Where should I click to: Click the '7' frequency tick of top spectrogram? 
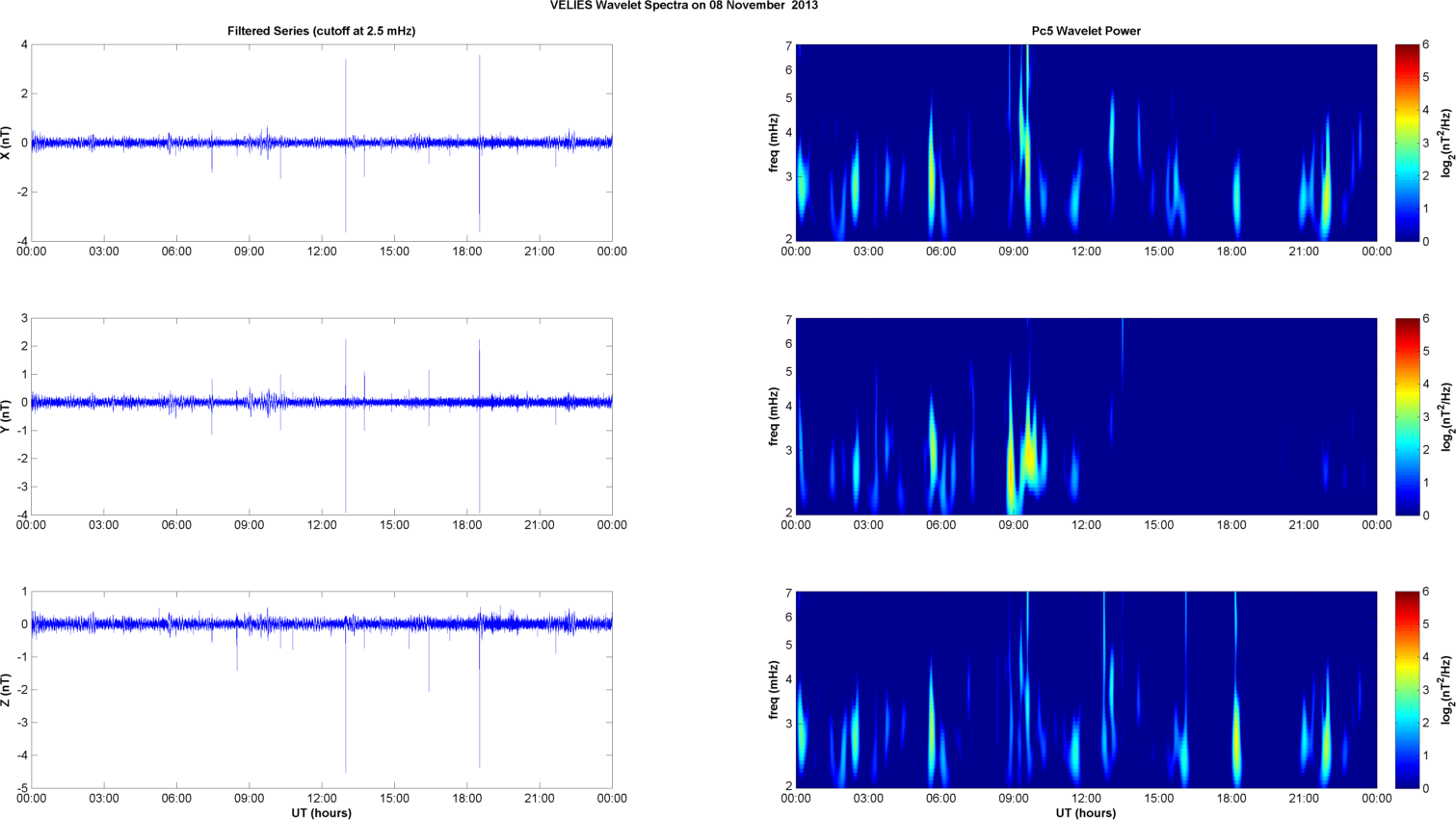click(788, 46)
